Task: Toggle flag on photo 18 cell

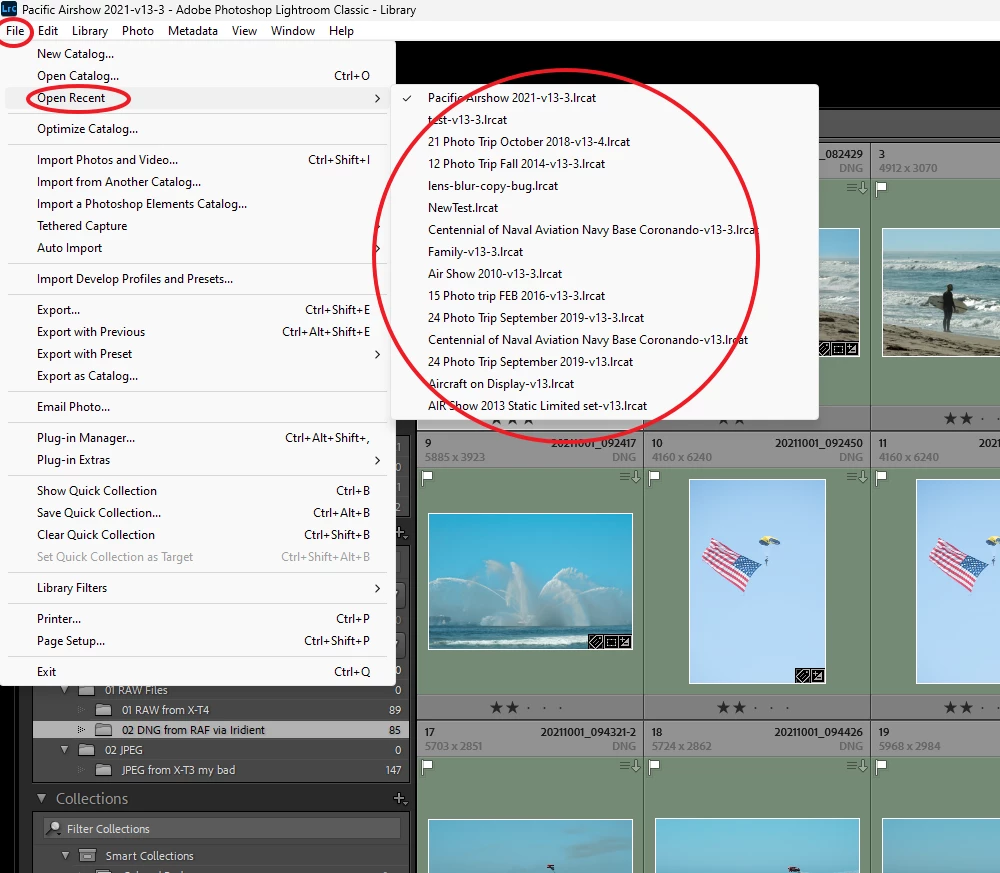Action: point(654,766)
